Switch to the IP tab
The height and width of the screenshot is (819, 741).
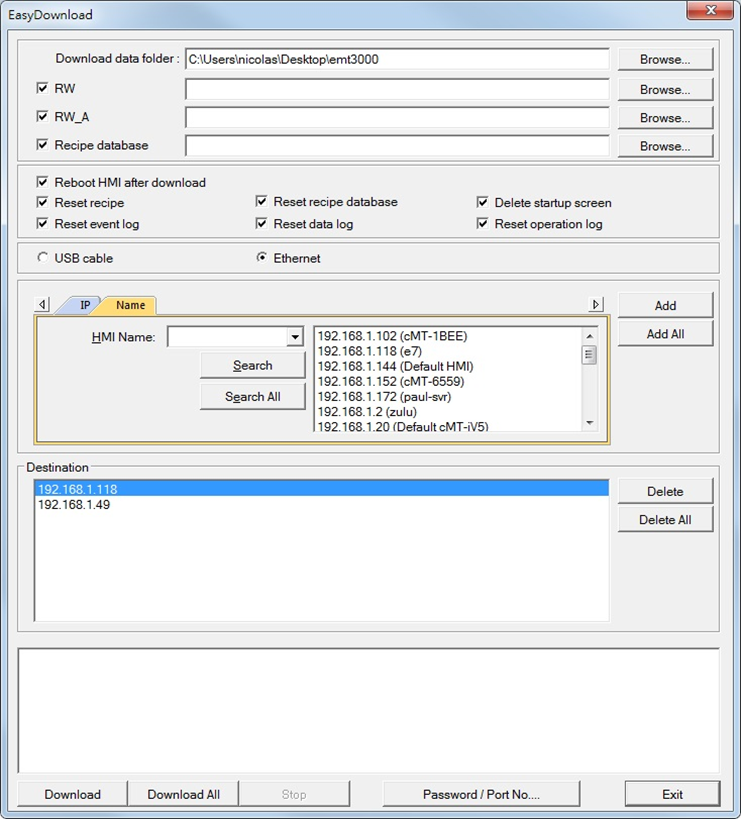(x=85, y=305)
